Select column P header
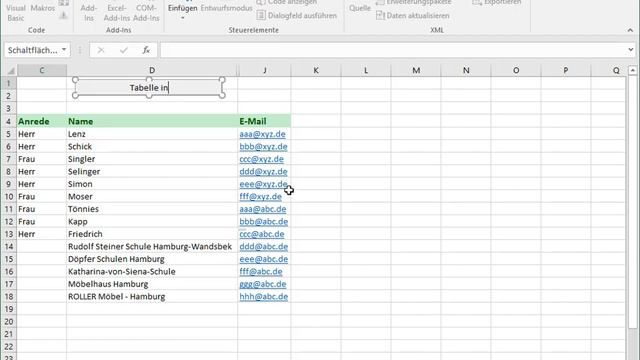Screen dimensions: 640x360 [x=566, y=71]
